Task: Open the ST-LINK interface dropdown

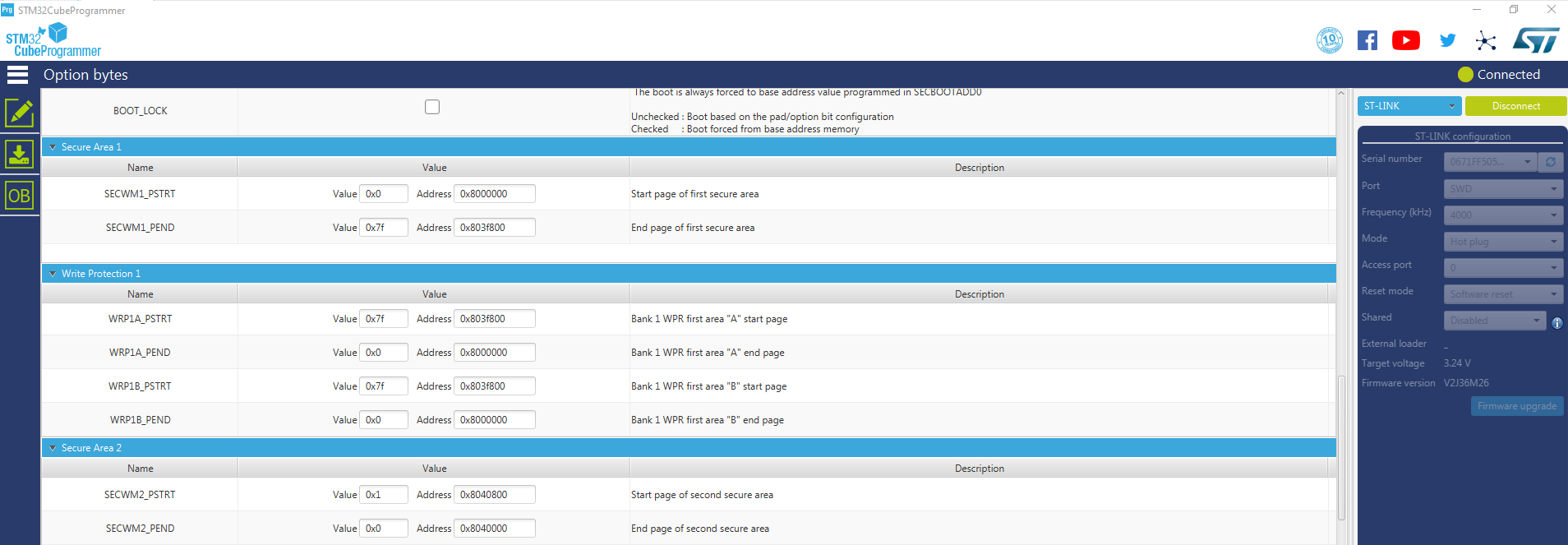Action: point(1409,106)
